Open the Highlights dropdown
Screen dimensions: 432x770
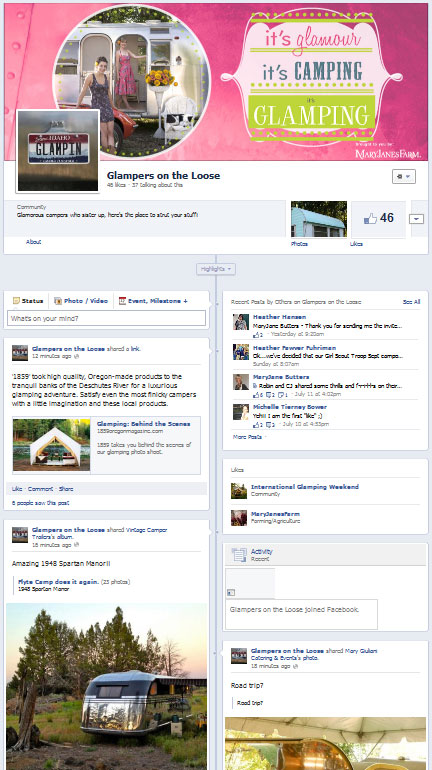[x=216, y=269]
